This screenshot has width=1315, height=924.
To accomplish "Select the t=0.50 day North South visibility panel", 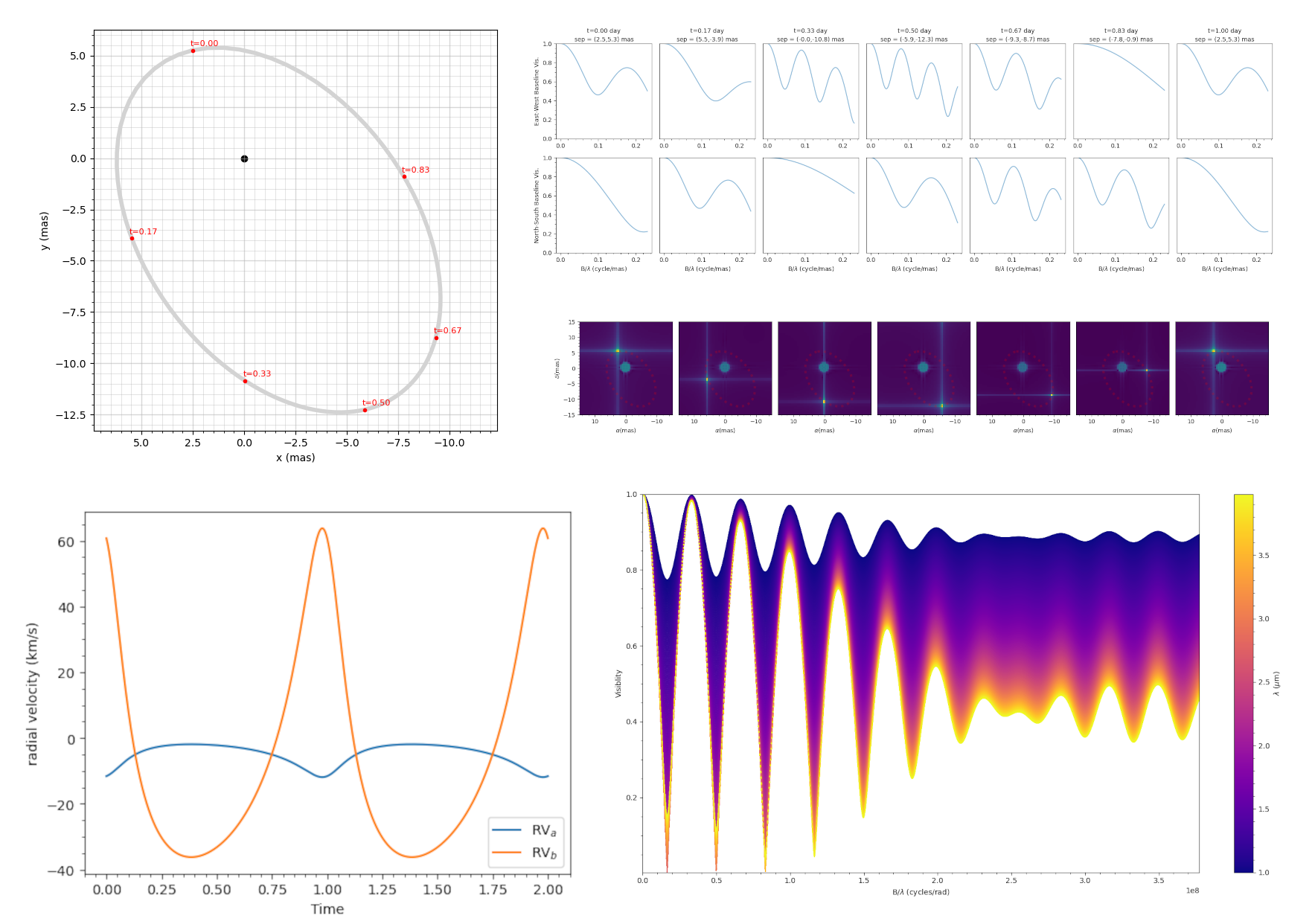I will click(914, 205).
